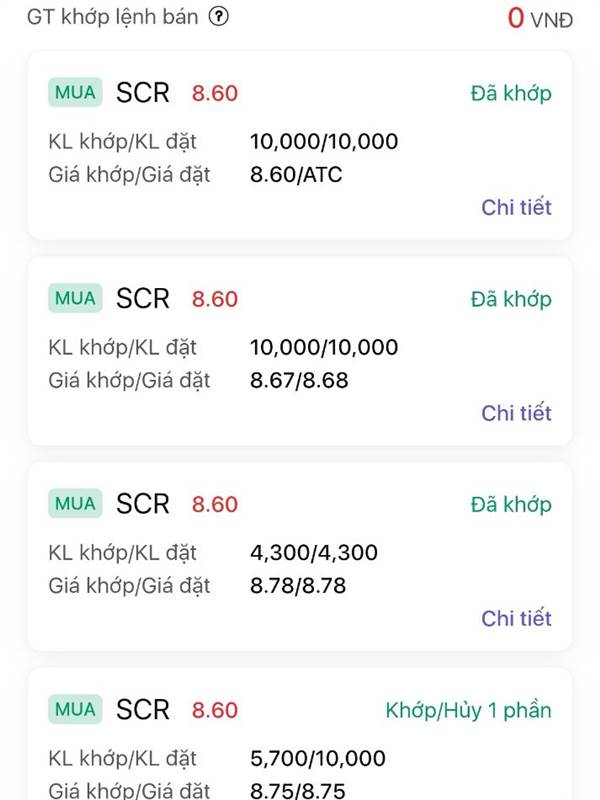This screenshot has width=600, height=800.
Task: Tap MUA badge on the first SCR order
Action: coord(76,92)
